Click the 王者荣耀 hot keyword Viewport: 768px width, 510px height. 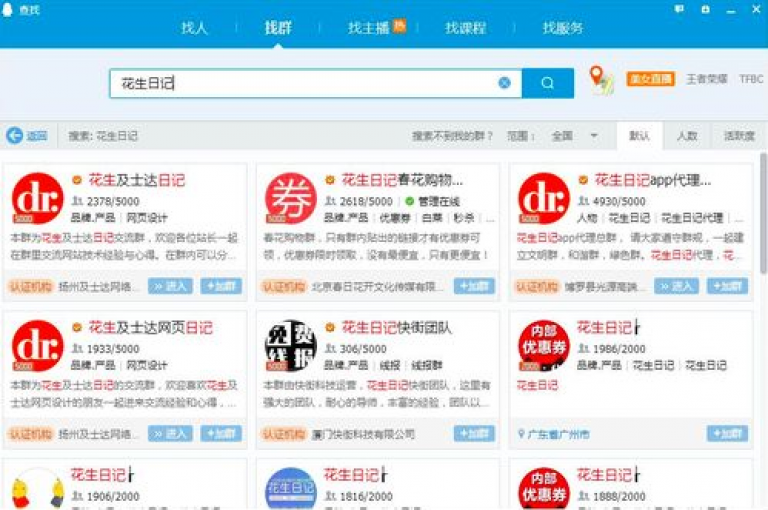(x=707, y=78)
